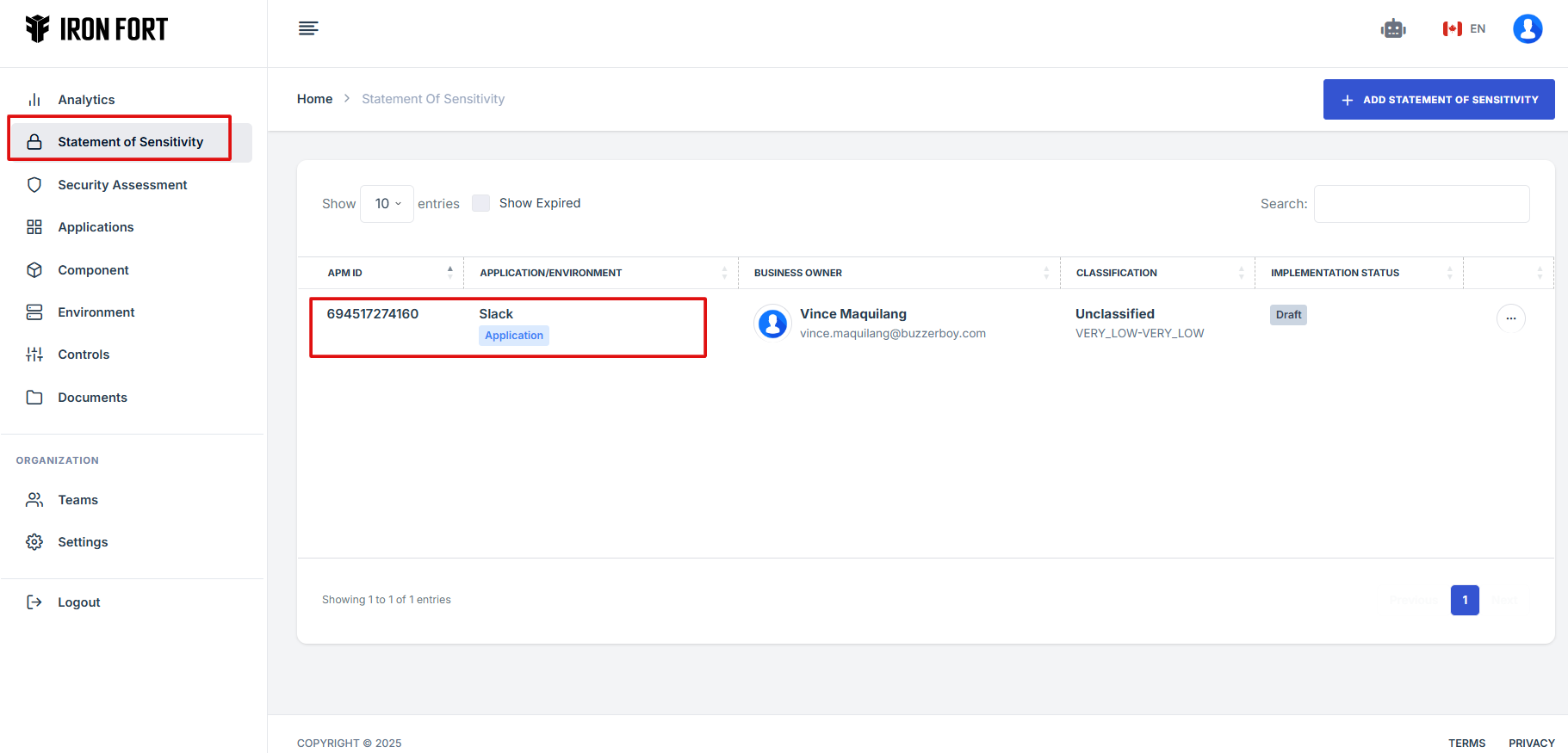Click the Analytics bar chart icon
1568x753 pixels.
tap(34, 100)
